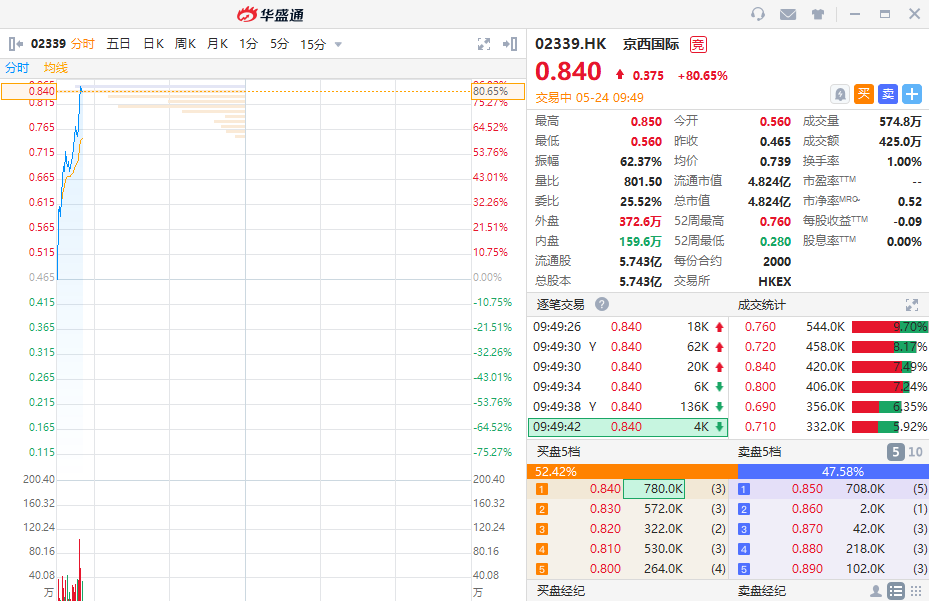Set a price alert with bell icon
Image resolution: width=929 pixels, height=601 pixels.
(x=840, y=94)
